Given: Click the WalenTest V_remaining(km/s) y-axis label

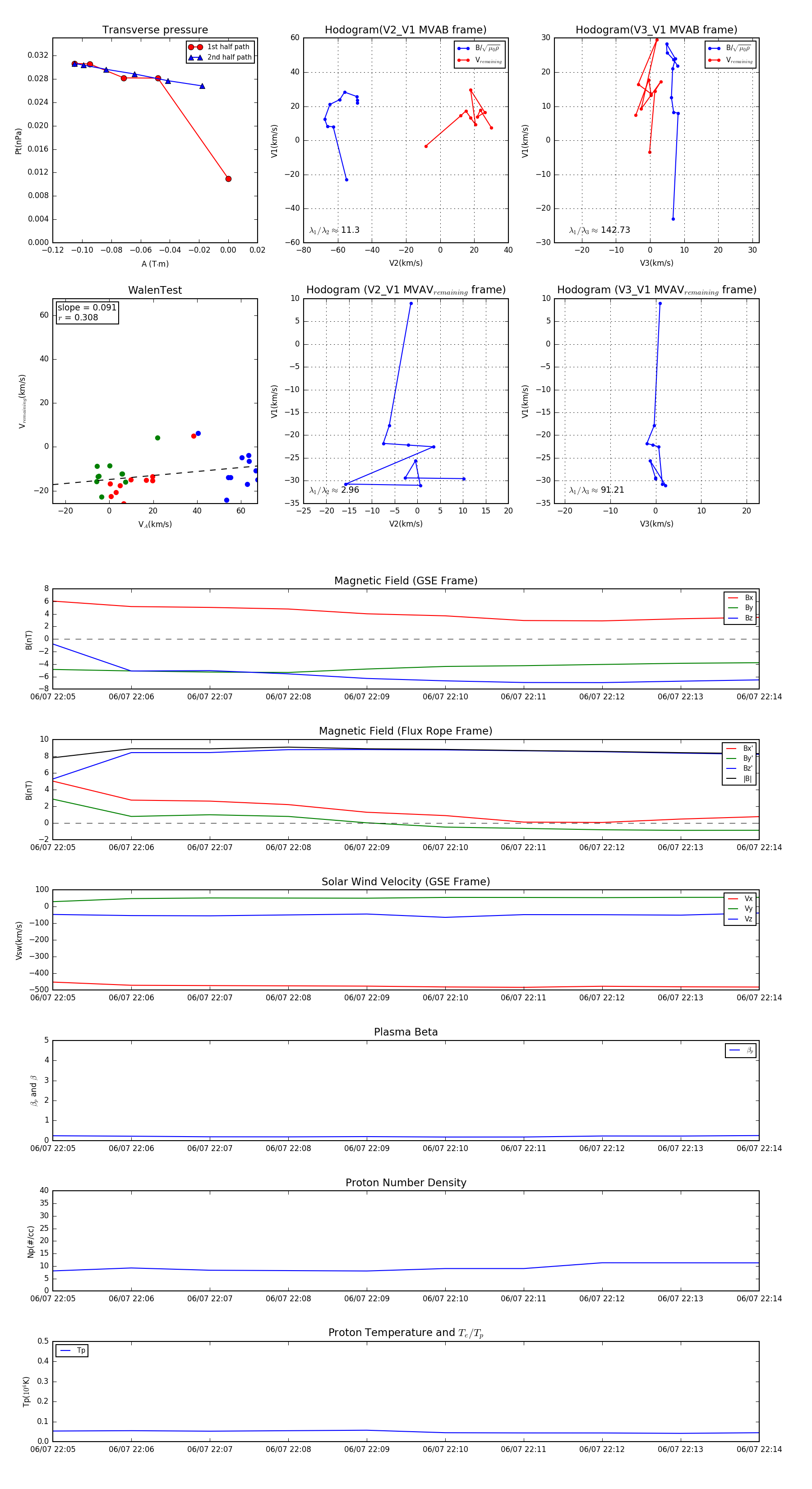Looking at the screenshot, I should (22, 401).
